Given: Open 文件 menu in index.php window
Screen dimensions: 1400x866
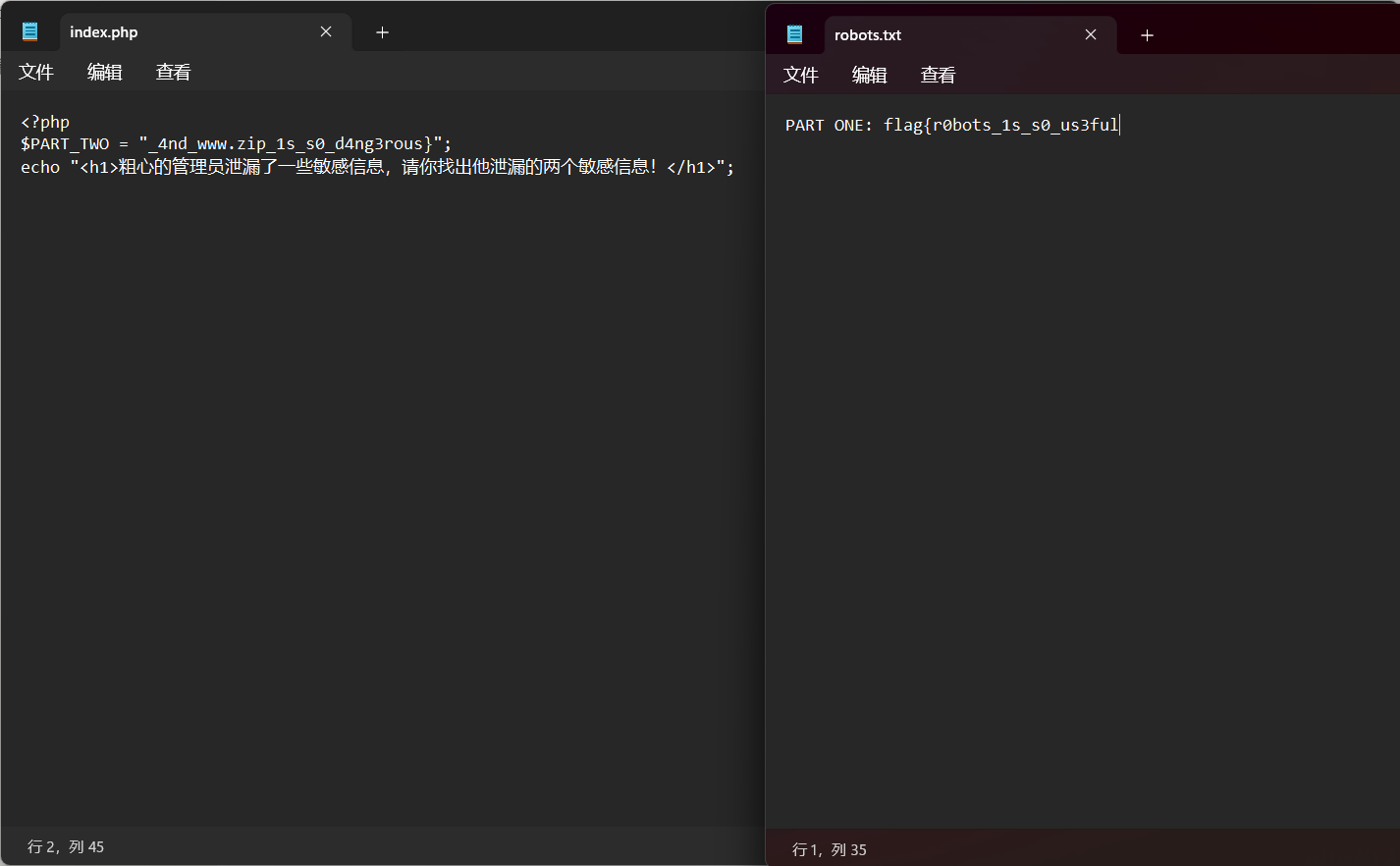Looking at the screenshot, I should [x=36, y=72].
